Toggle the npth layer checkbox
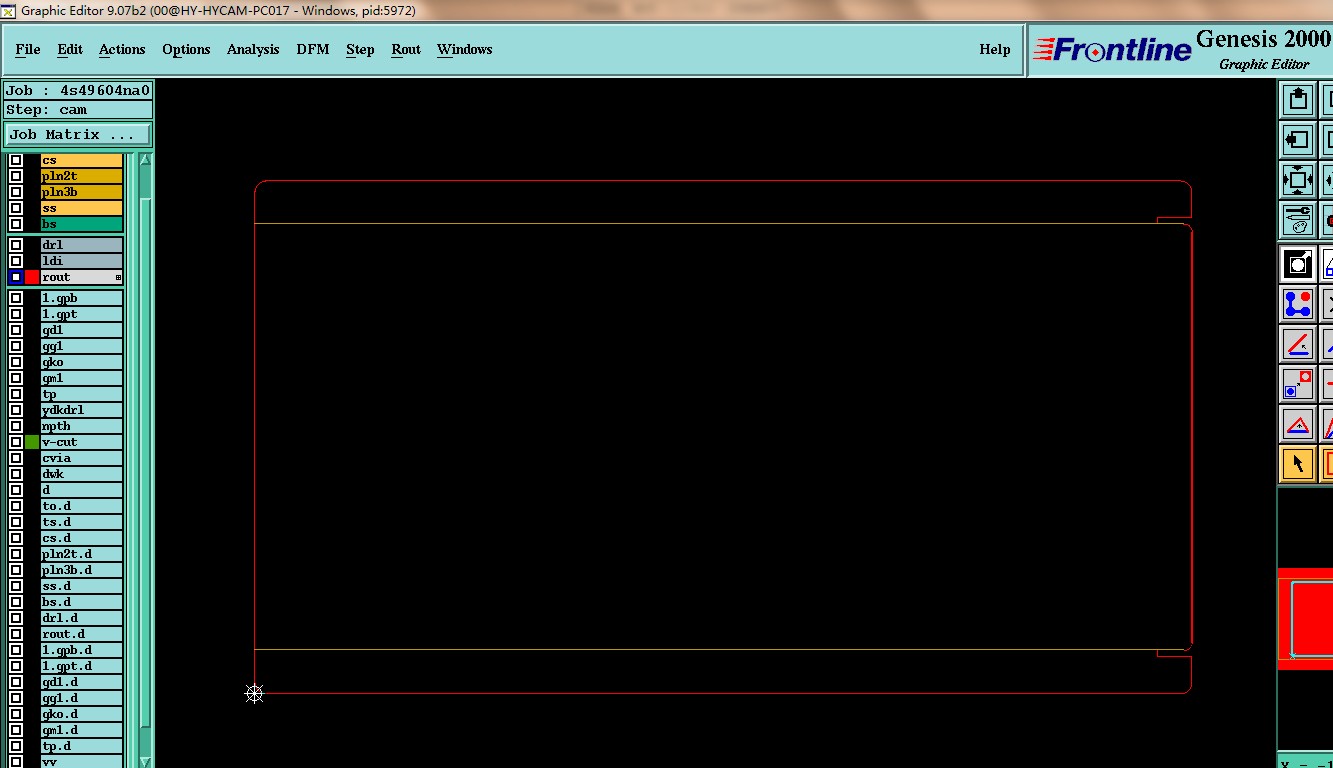1333x768 pixels. [16, 426]
